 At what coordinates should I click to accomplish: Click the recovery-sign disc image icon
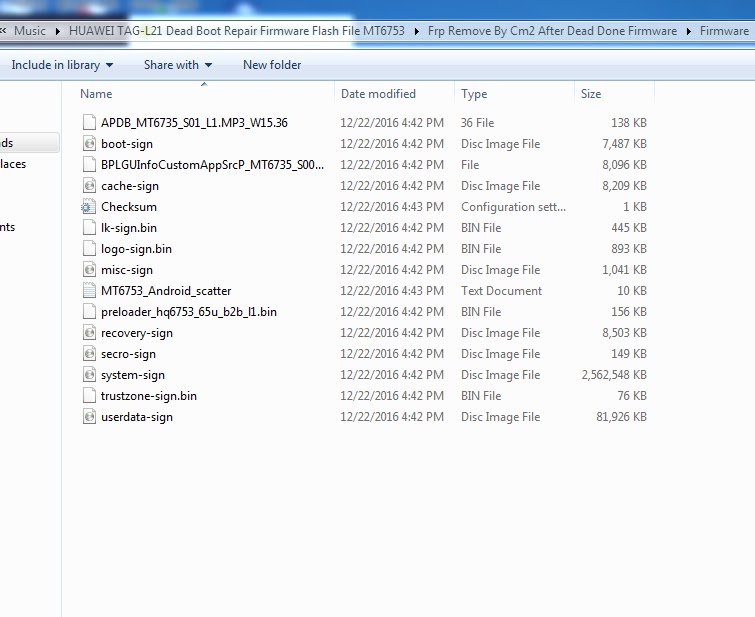(89, 333)
